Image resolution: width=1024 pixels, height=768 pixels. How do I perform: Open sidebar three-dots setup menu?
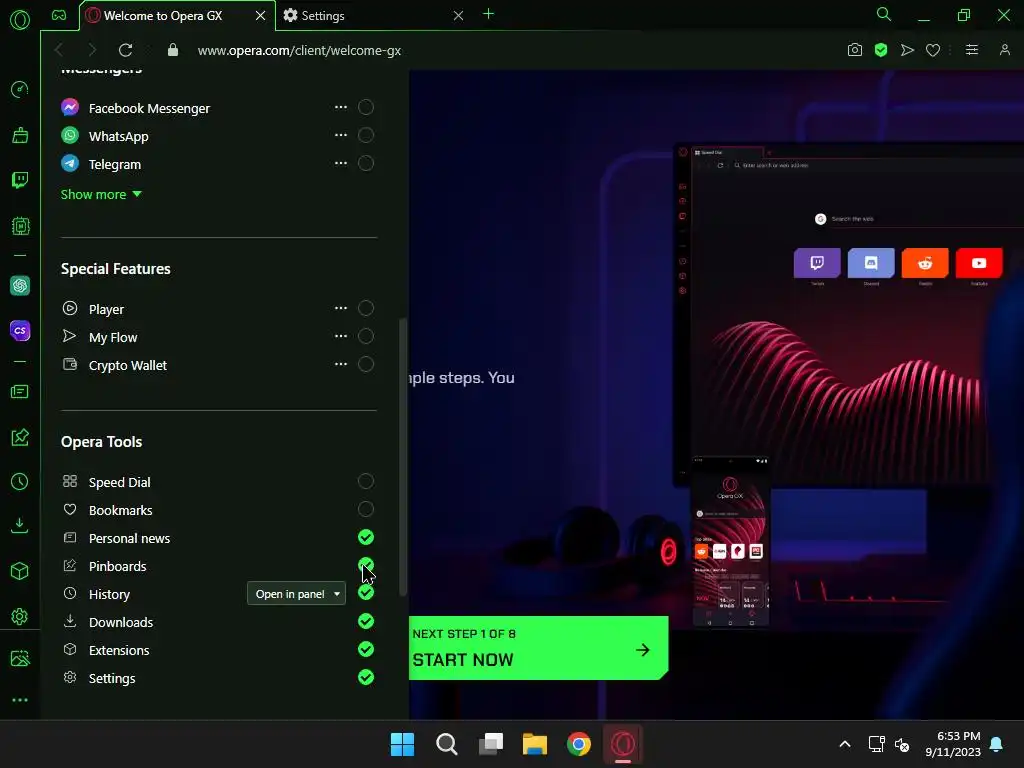tap(20, 700)
